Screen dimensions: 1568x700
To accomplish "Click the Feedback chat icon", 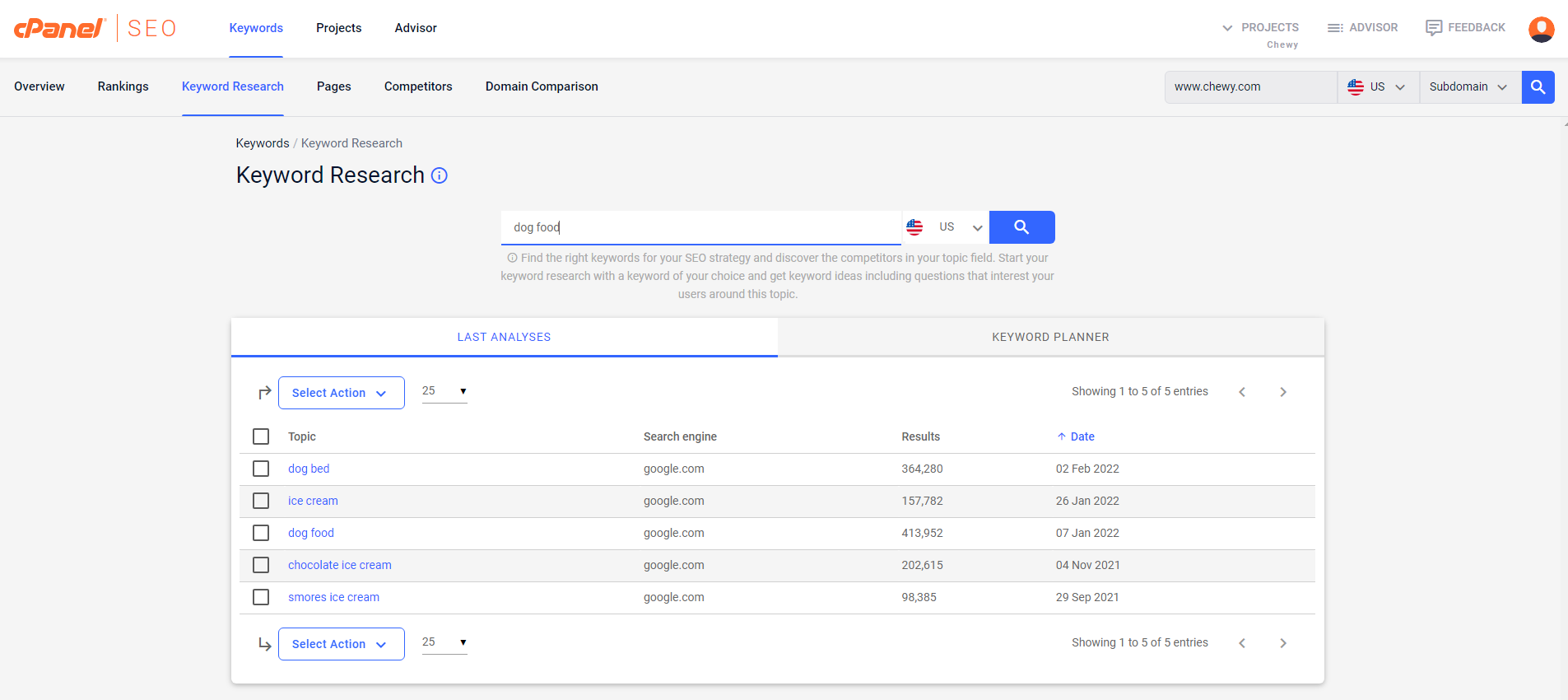I will click(1434, 28).
